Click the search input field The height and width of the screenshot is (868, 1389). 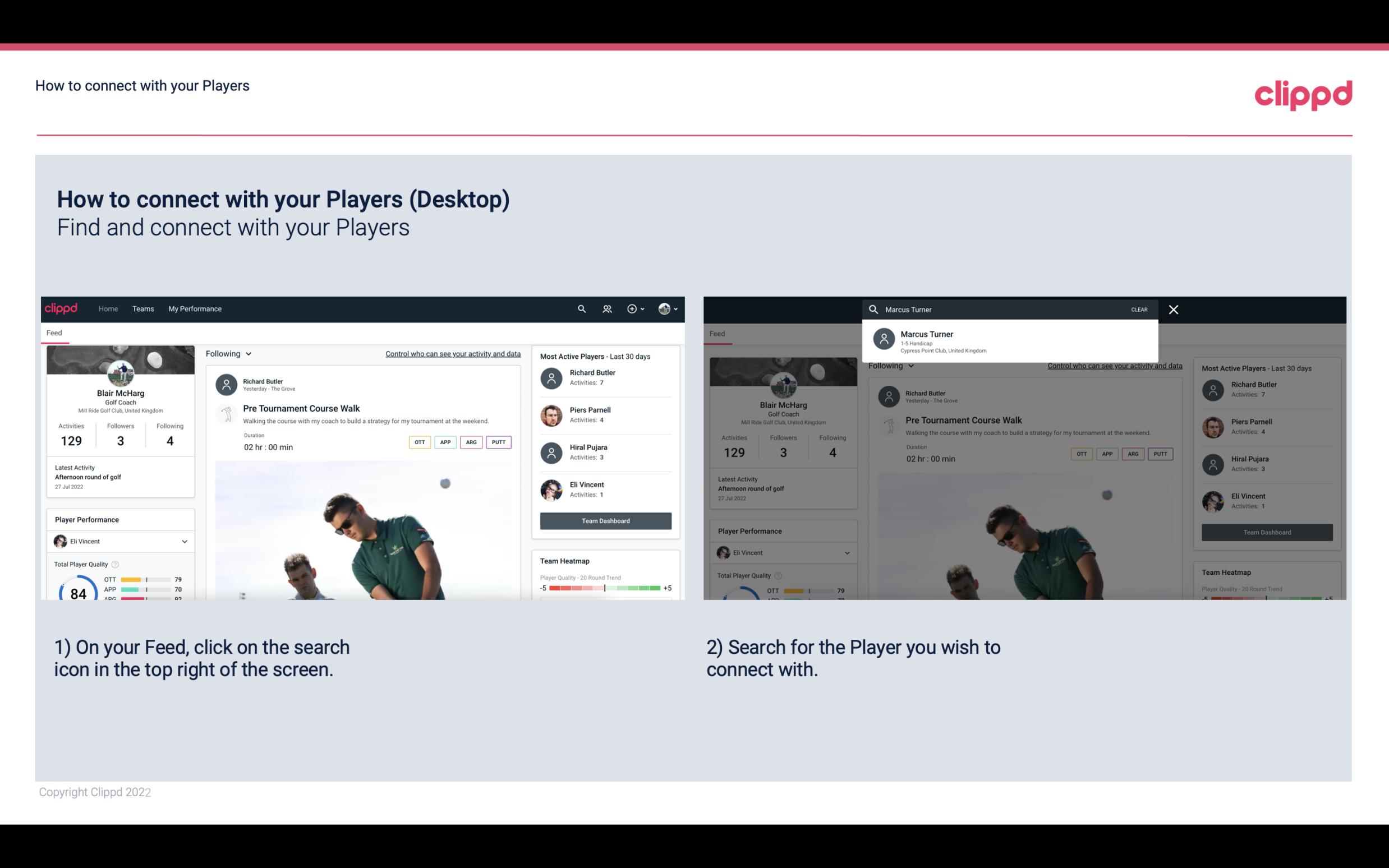pos(1005,309)
